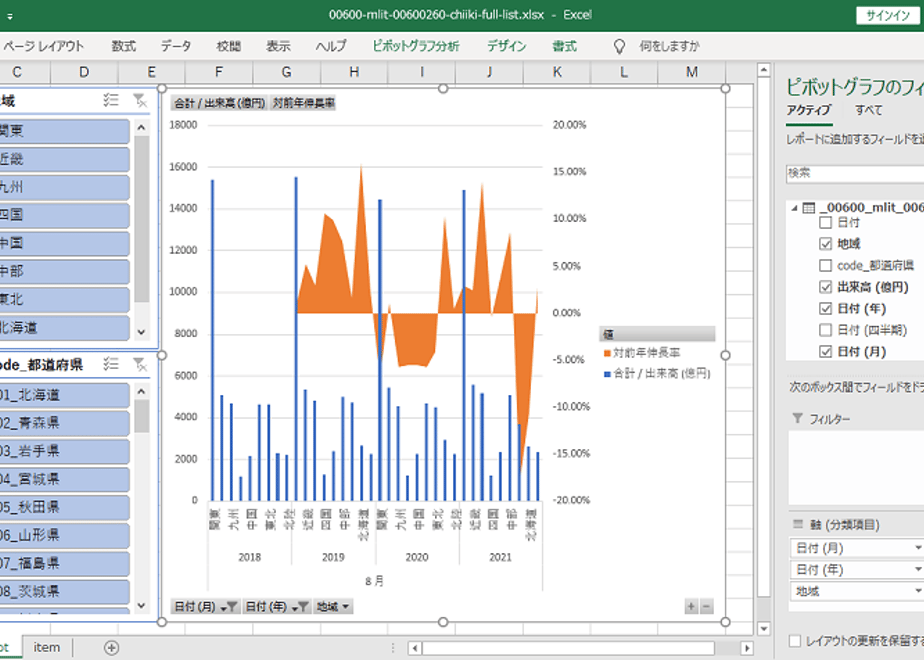
Task: Select 東北 in 地域 slicer
Action: pos(64,299)
